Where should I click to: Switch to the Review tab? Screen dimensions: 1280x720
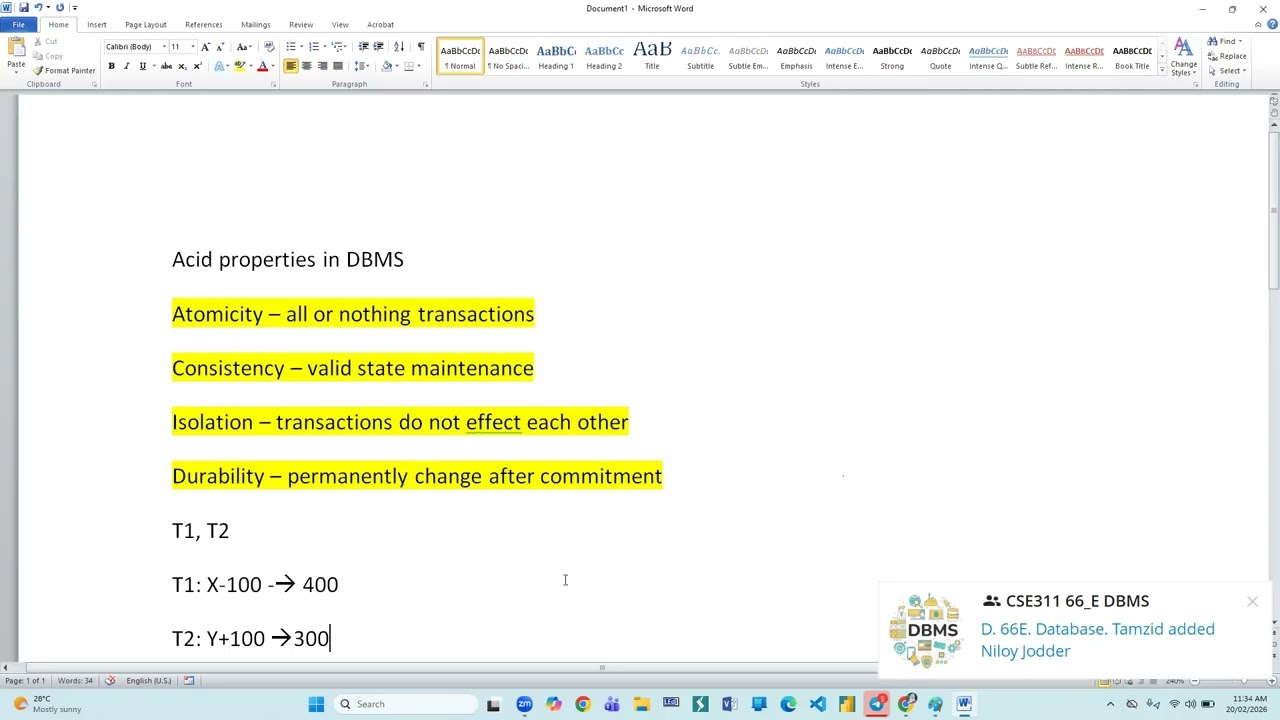coord(301,24)
